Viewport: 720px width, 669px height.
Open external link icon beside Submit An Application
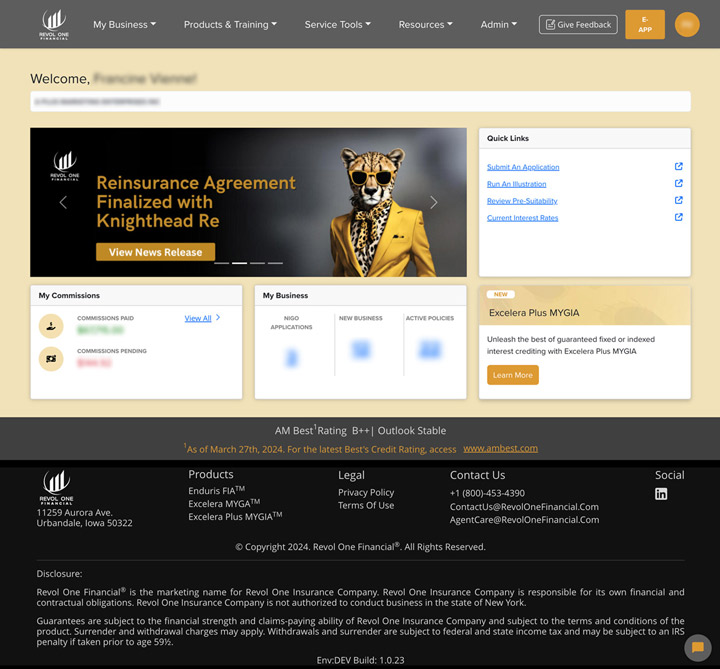pyautogui.click(x=679, y=167)
